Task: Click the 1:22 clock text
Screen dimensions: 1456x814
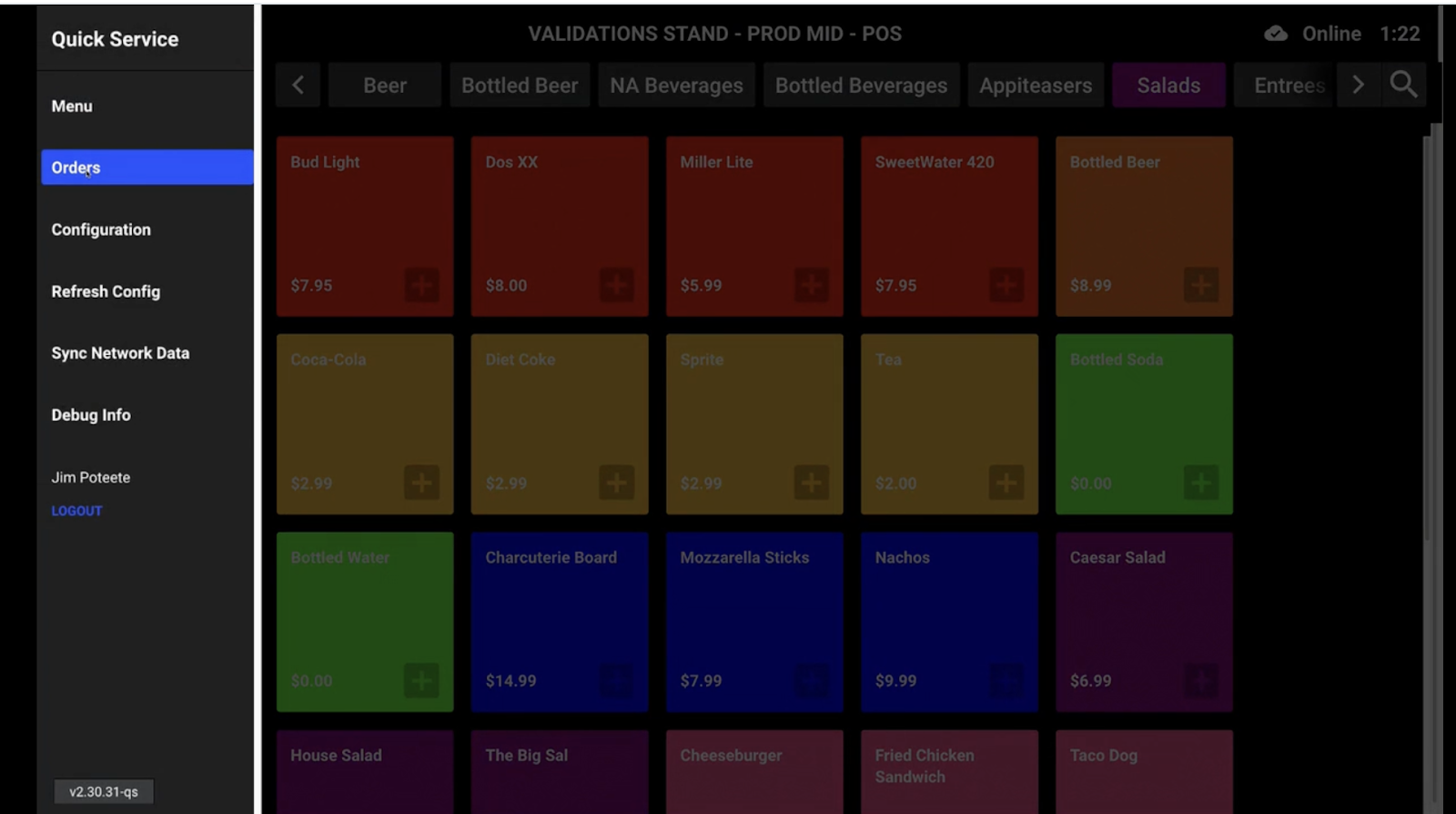Action: [x=1400, y=34]
